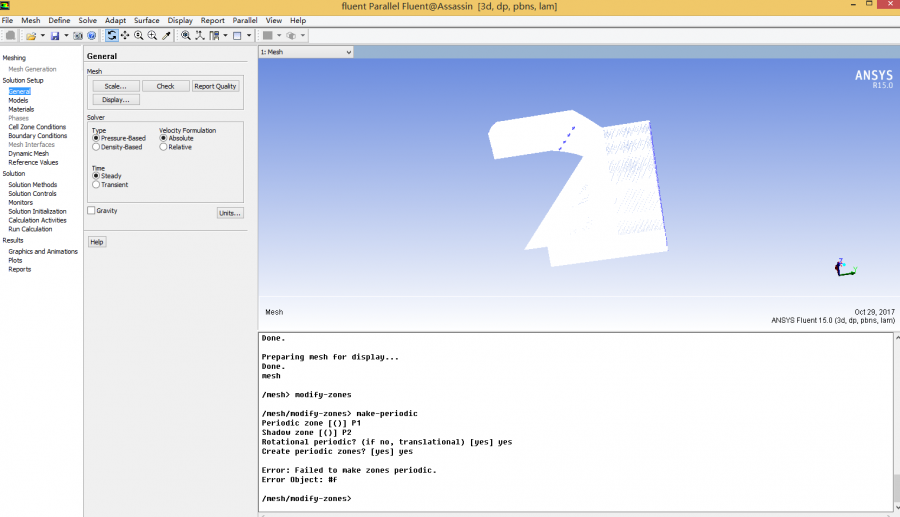
Task: Select Boundary Conditions in the tree
Action: click(38, 136)
